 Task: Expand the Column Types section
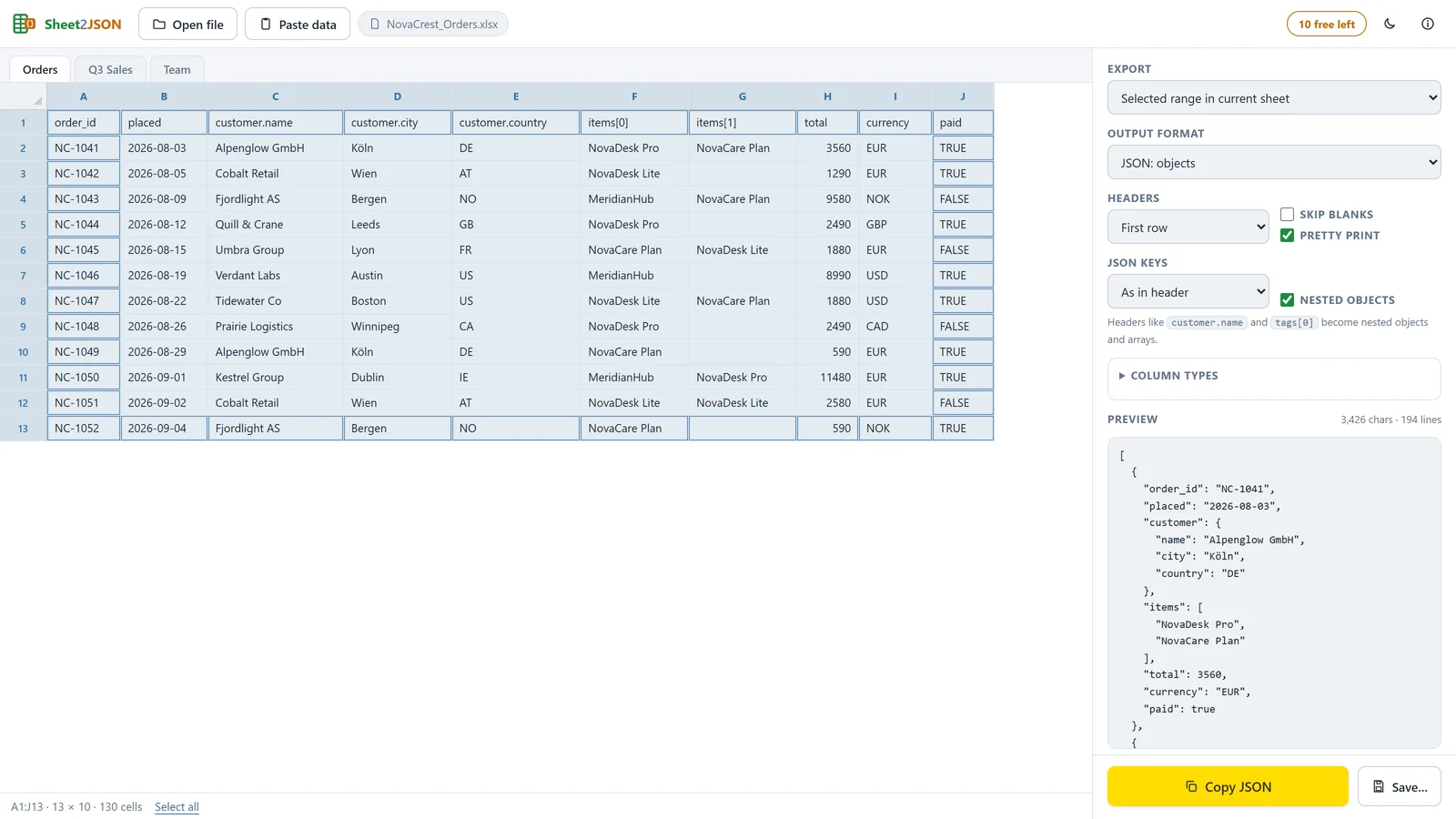pyautogui.click(x=1274, y=375)
